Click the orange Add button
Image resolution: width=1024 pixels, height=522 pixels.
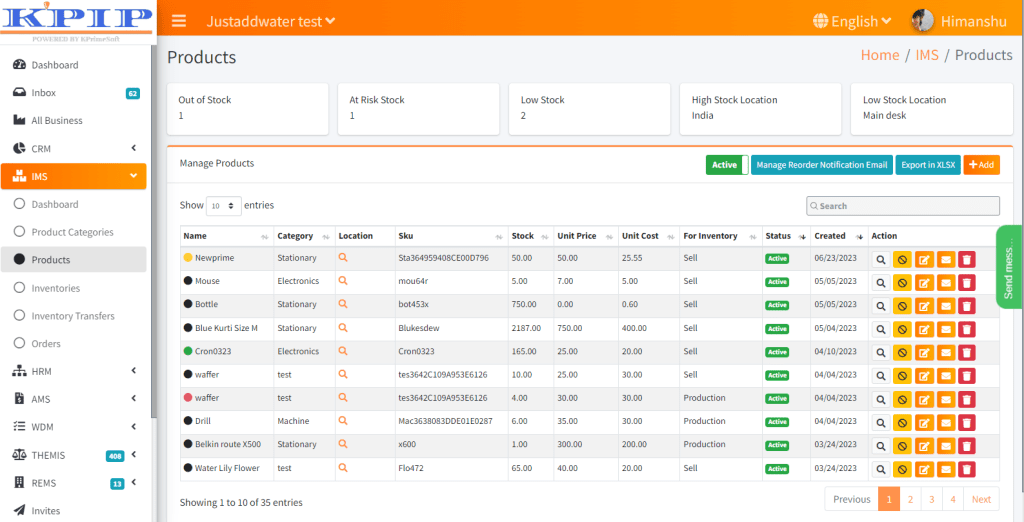click(x=982, y=165)
